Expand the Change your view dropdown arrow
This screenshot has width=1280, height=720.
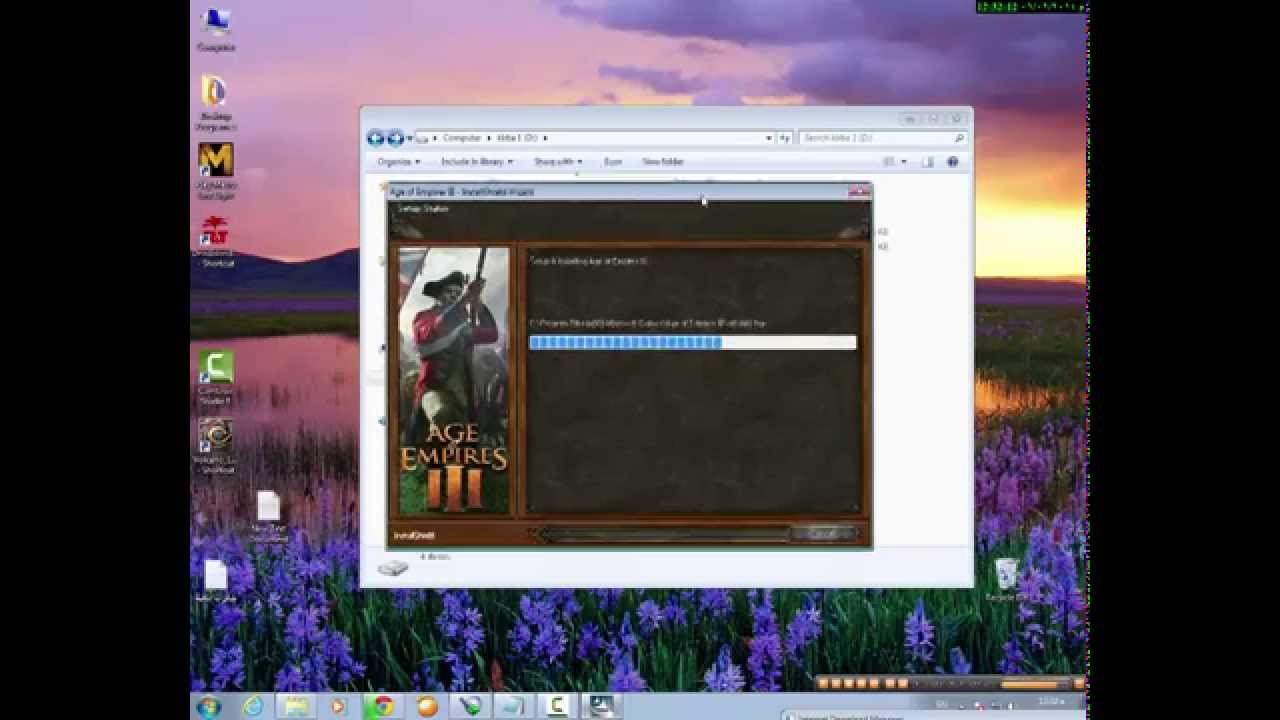904,162
